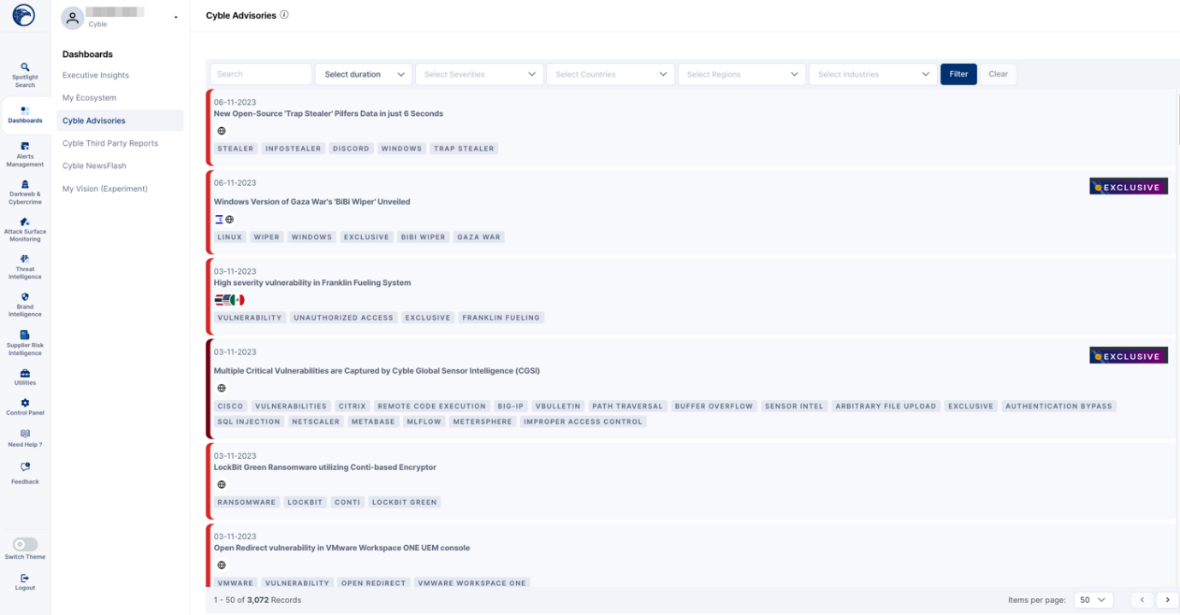Screen dimensions: 1180x615
Task: Open My Ecosystem dashboard
Action: click(x=90, y=98)
